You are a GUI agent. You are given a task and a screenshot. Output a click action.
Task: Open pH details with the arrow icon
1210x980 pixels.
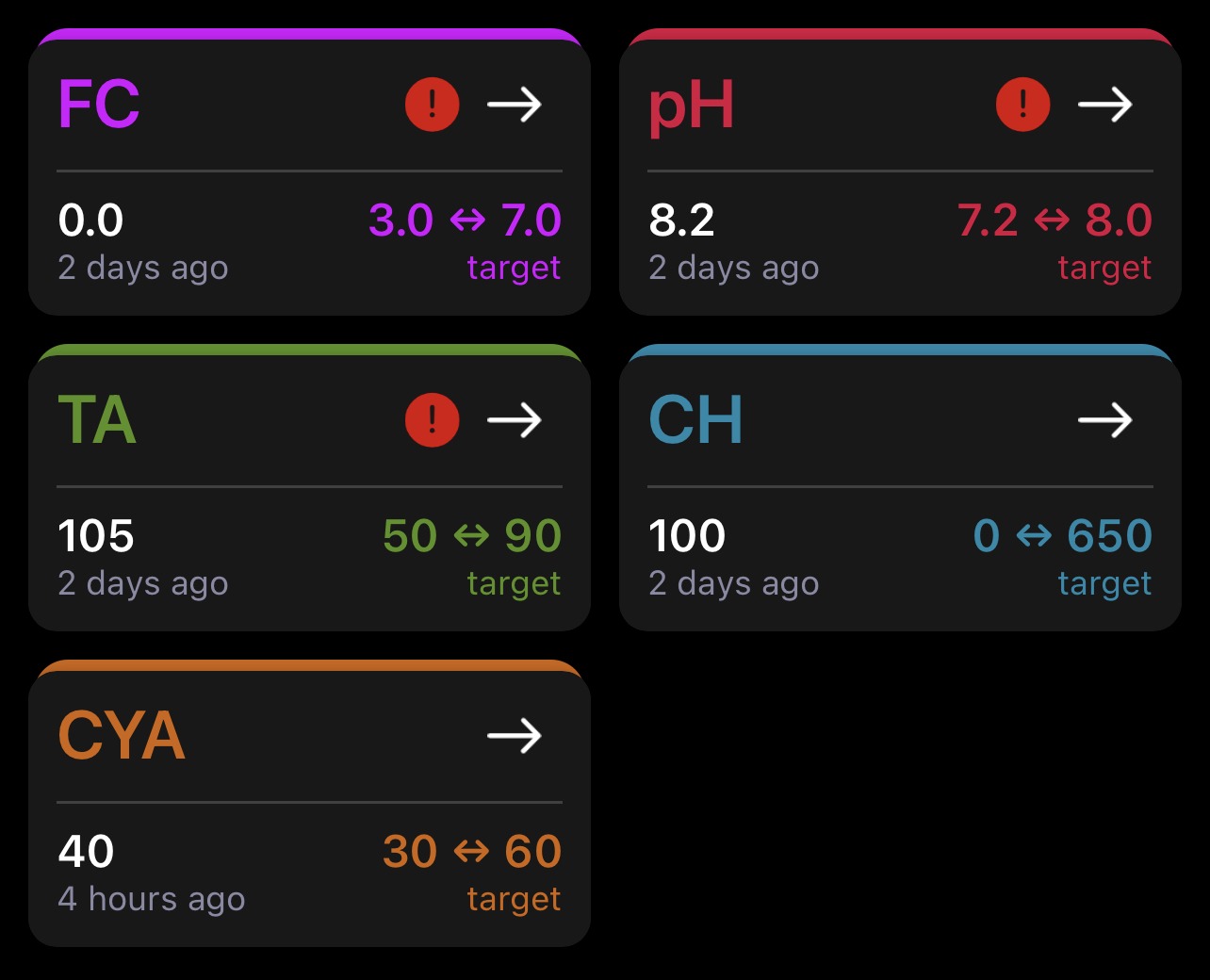point(1105,105)
